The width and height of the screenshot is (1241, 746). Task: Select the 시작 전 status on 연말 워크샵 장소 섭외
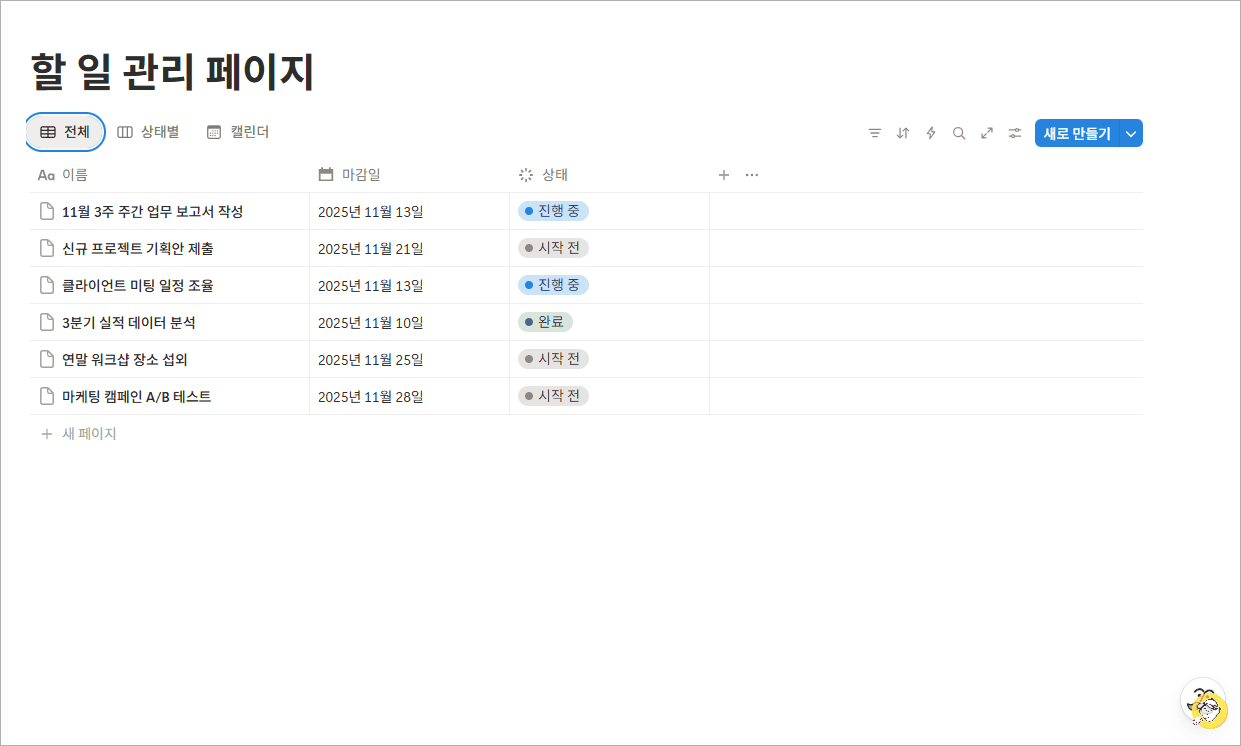pyautogui.click(x=552, y=359)
